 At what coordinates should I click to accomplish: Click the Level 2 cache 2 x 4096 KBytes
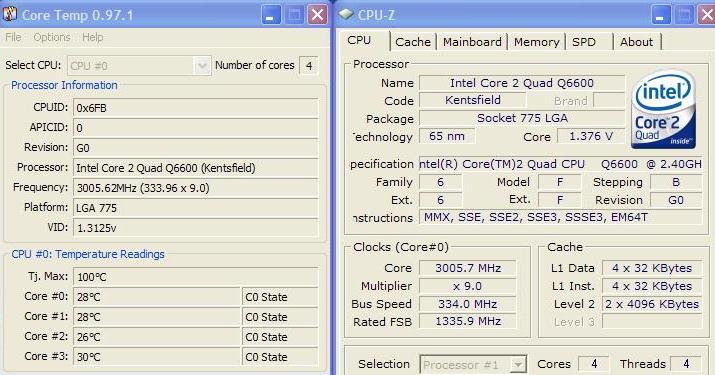click(652, 304)
